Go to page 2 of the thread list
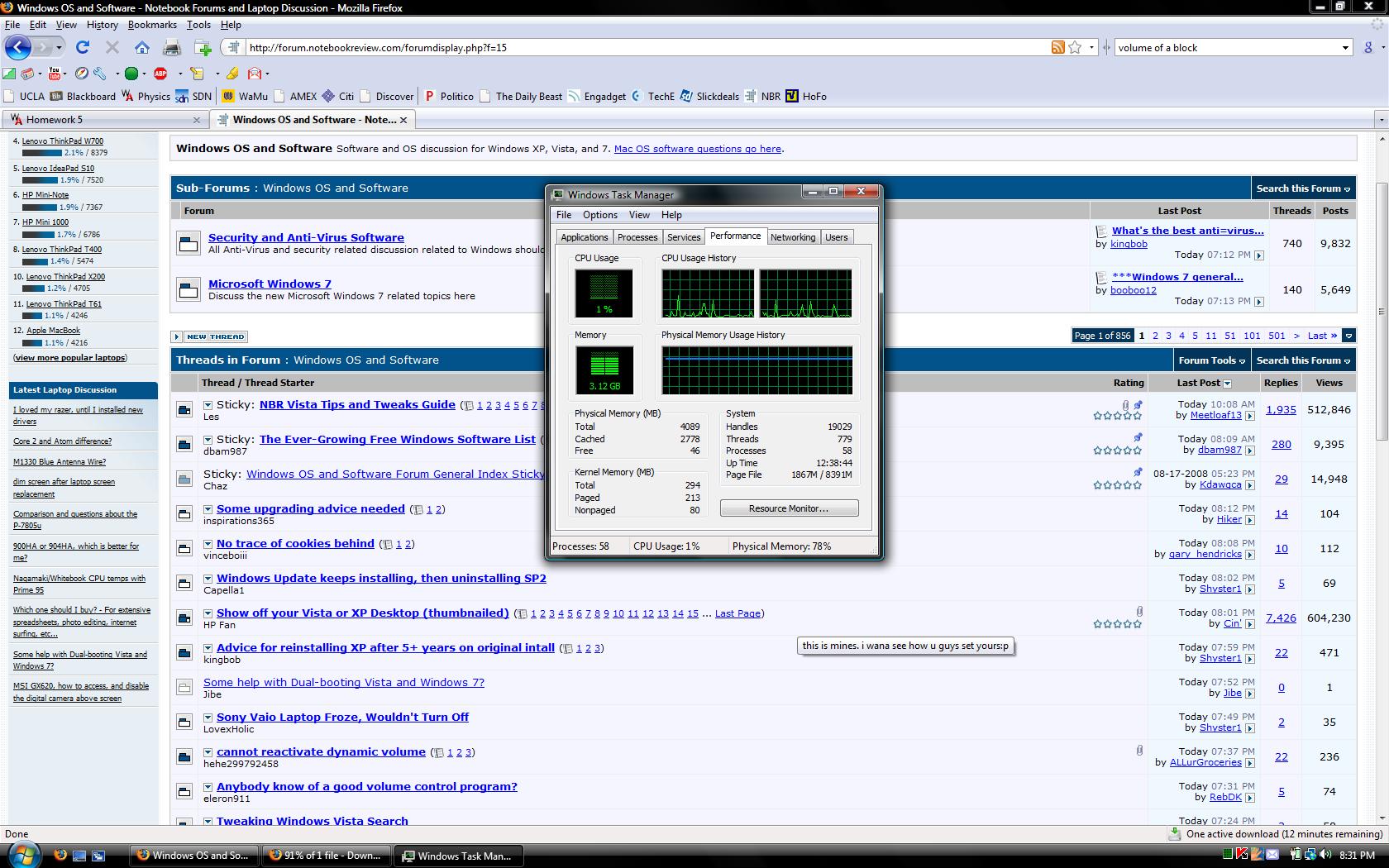1389x868 pixels. 1155,336
